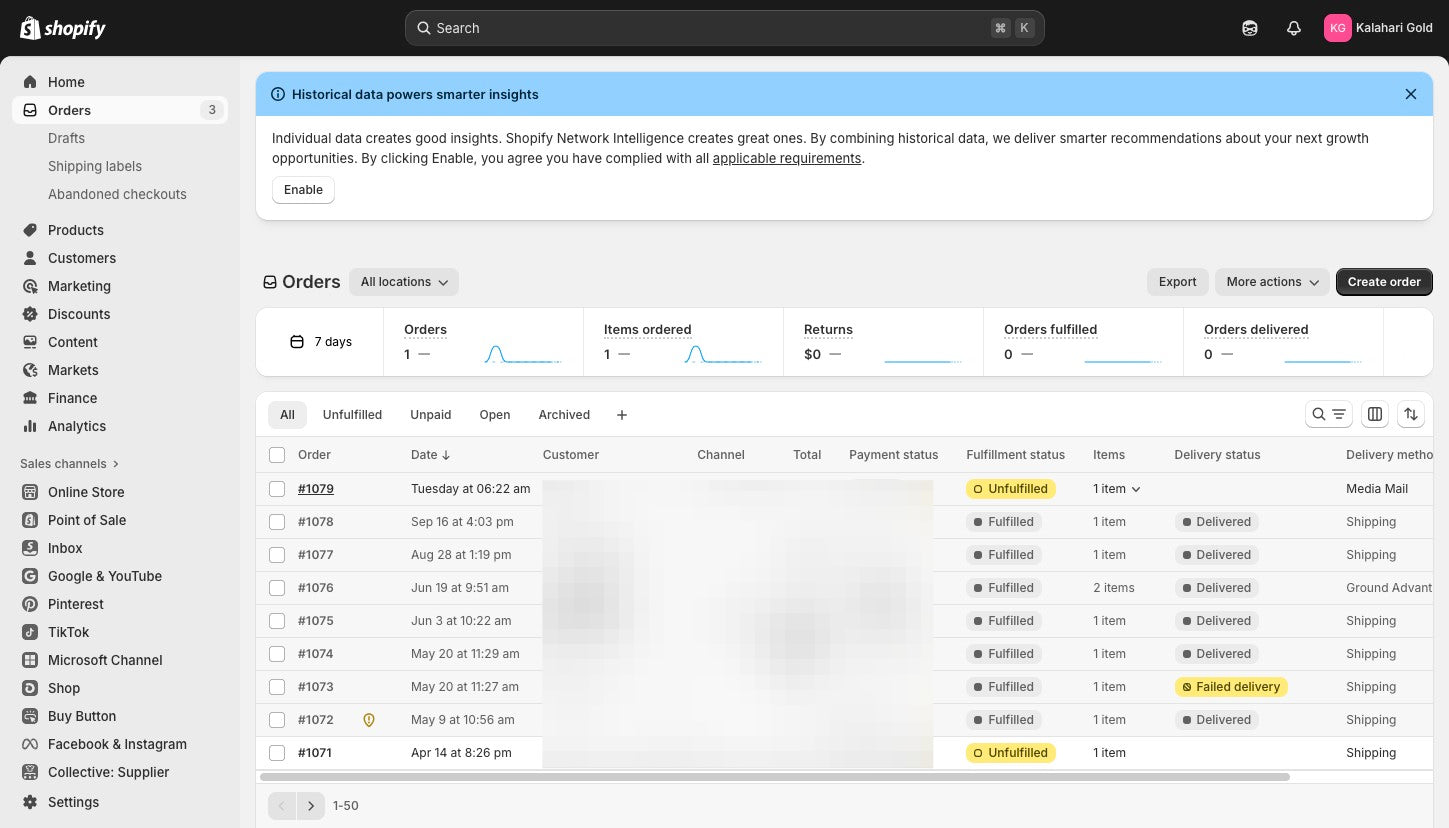Click the Enable button in the banner
Screen dimensions: 1449x828
[303, 190]
